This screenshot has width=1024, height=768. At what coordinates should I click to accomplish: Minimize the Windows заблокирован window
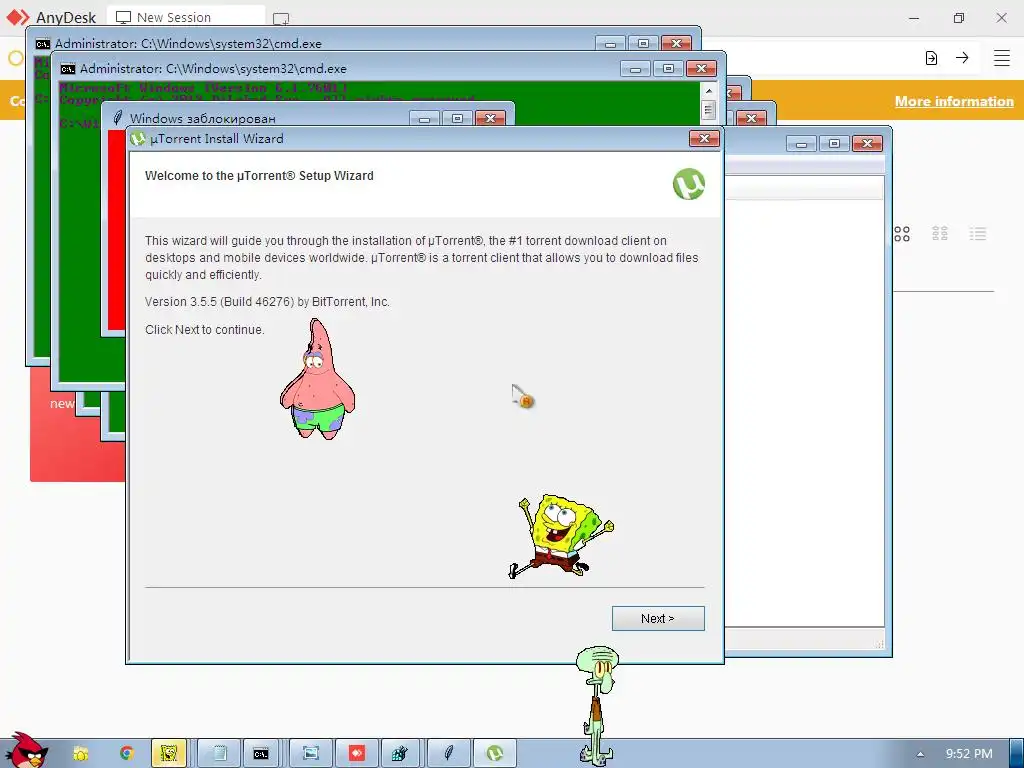(424, 118)
